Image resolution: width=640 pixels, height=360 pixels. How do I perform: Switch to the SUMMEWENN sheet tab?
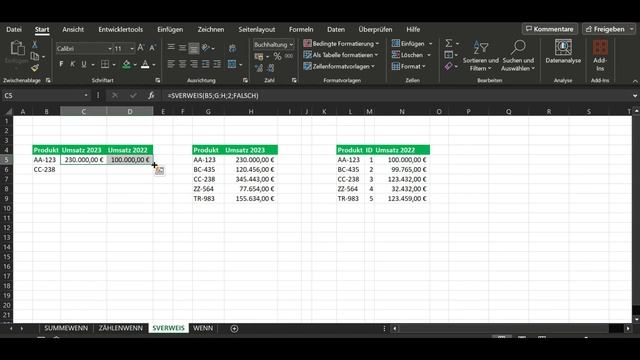tap(66, 328)
